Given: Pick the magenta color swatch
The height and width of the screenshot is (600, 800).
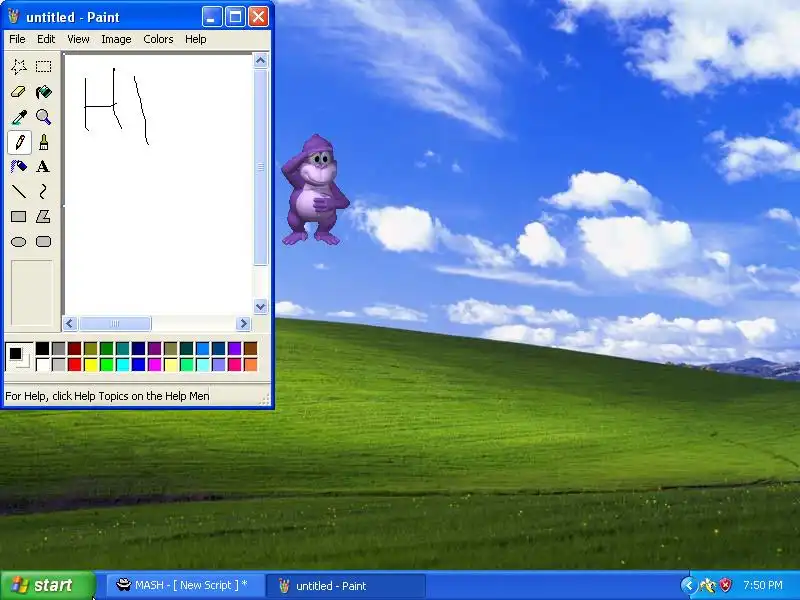Looking at the screenshot, I should (x=155, y=364).
